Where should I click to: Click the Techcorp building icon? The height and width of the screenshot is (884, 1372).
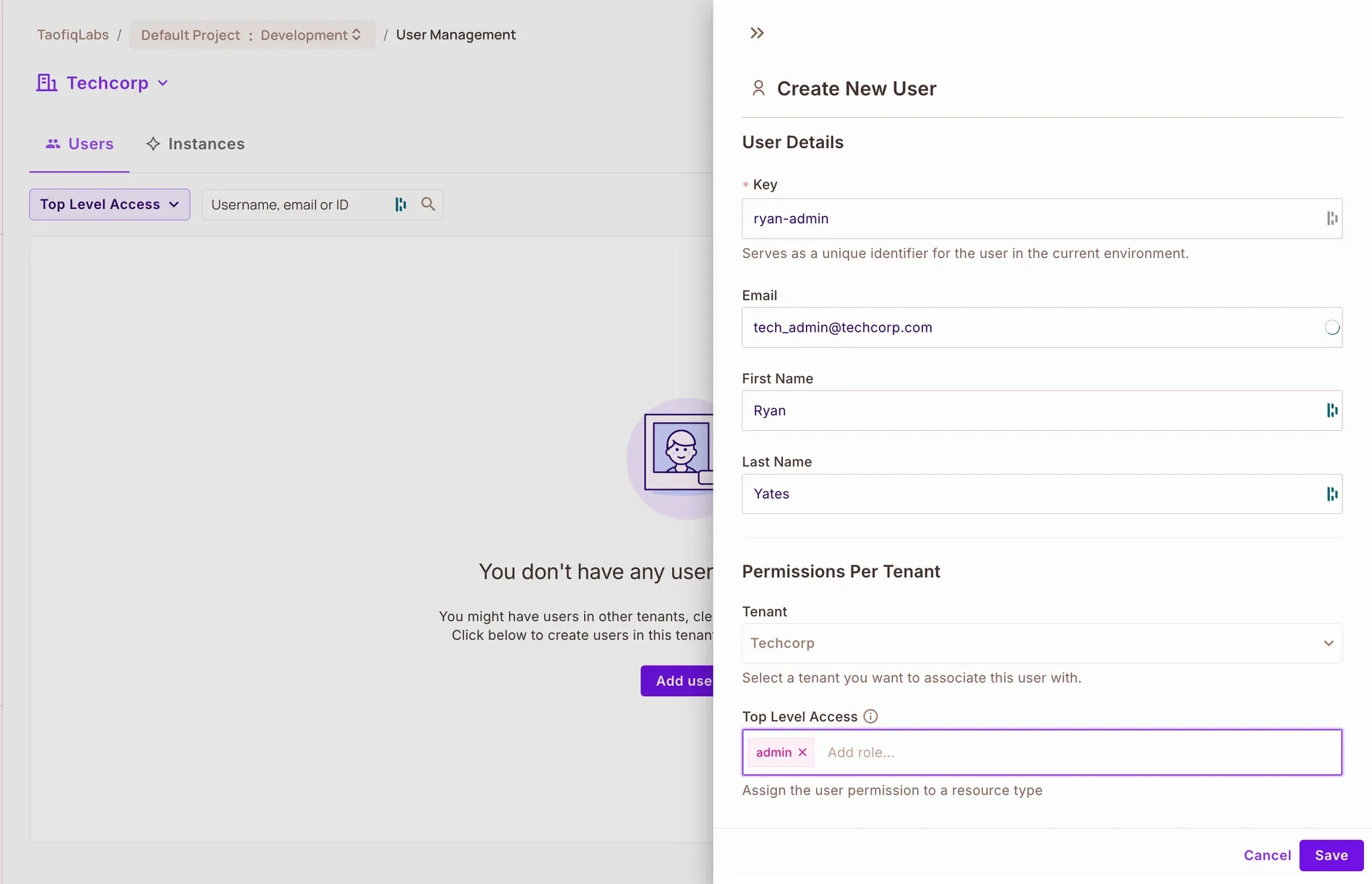click(46, 83)
